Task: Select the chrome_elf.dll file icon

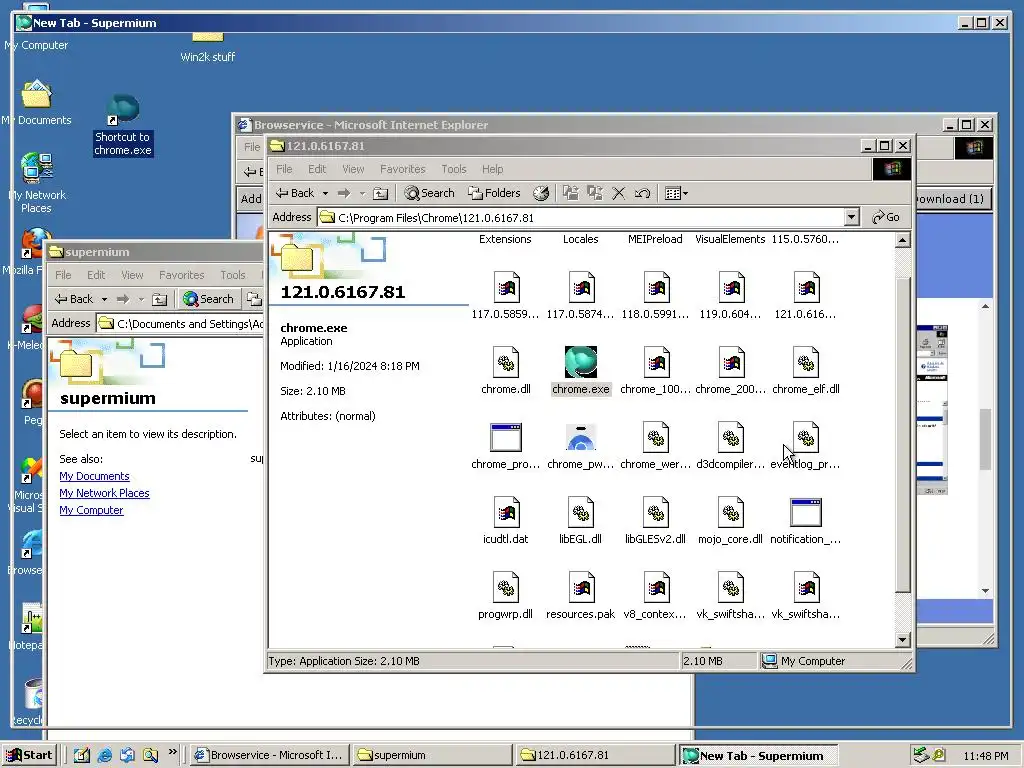Action: (806, 362)
